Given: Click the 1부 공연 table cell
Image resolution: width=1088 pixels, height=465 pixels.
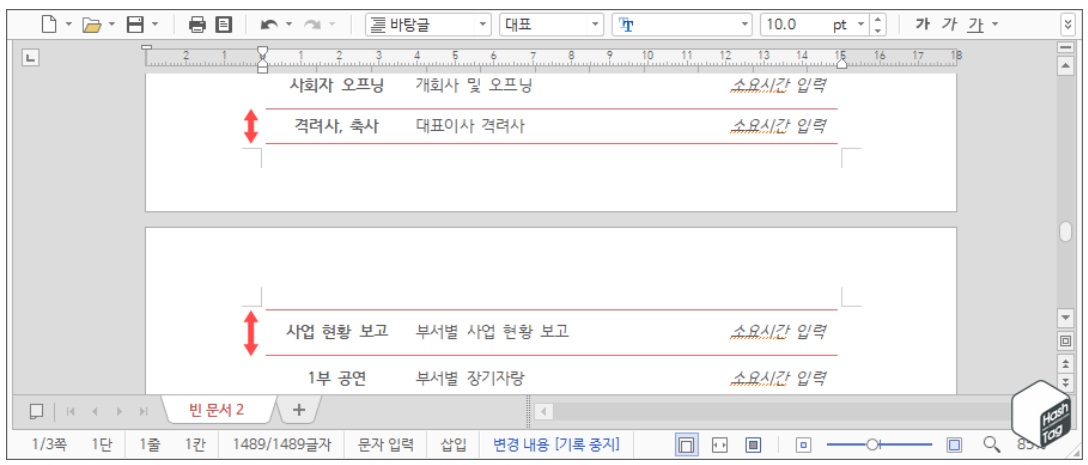Looking at the screenshot, I should [337, 378].
